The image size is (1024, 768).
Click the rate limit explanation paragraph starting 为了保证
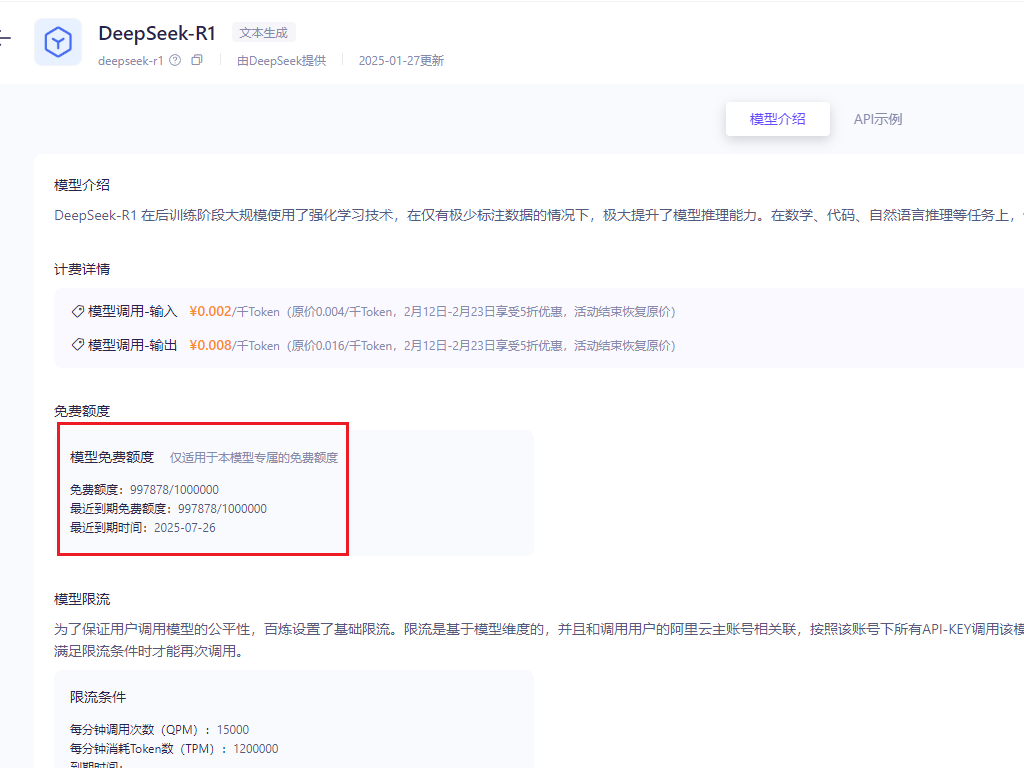coord(539,640)
